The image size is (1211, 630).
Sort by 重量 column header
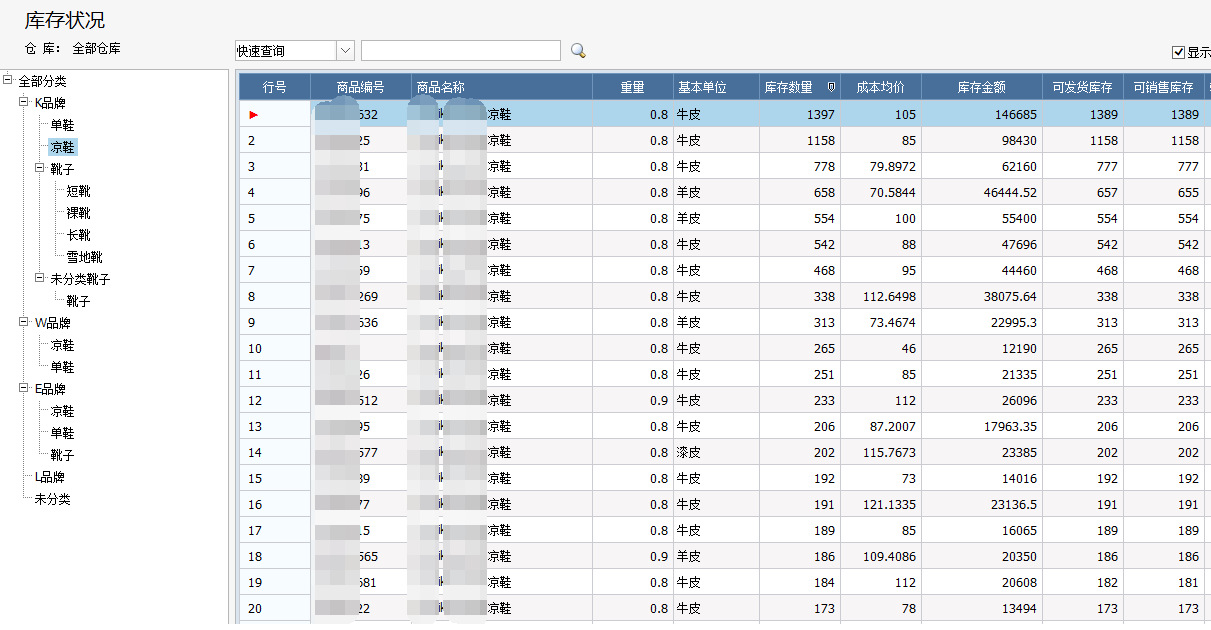click(633, 87)
